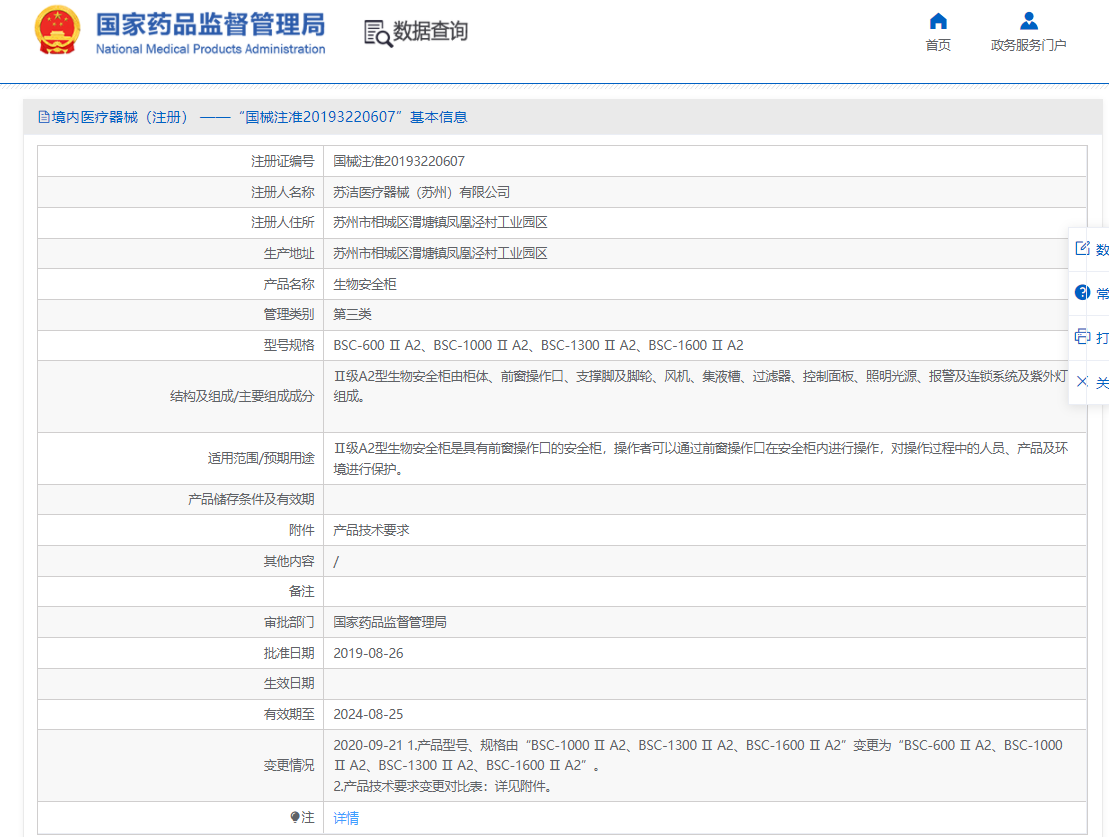
Task: Click approval department 国家药品监督管理局 value
Action: 390,622
